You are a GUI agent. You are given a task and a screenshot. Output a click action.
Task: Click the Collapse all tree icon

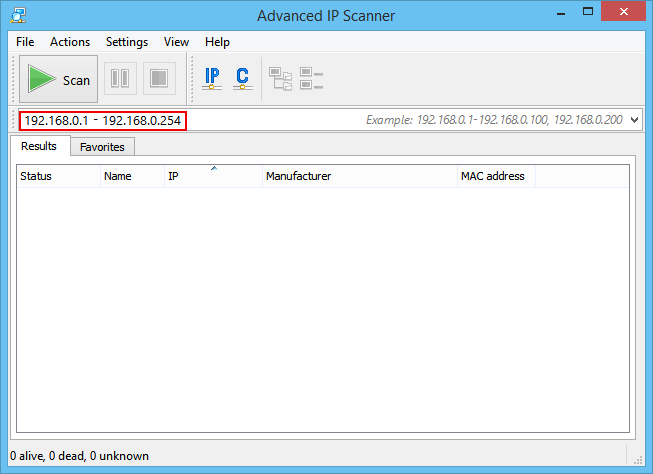[312, 79]
